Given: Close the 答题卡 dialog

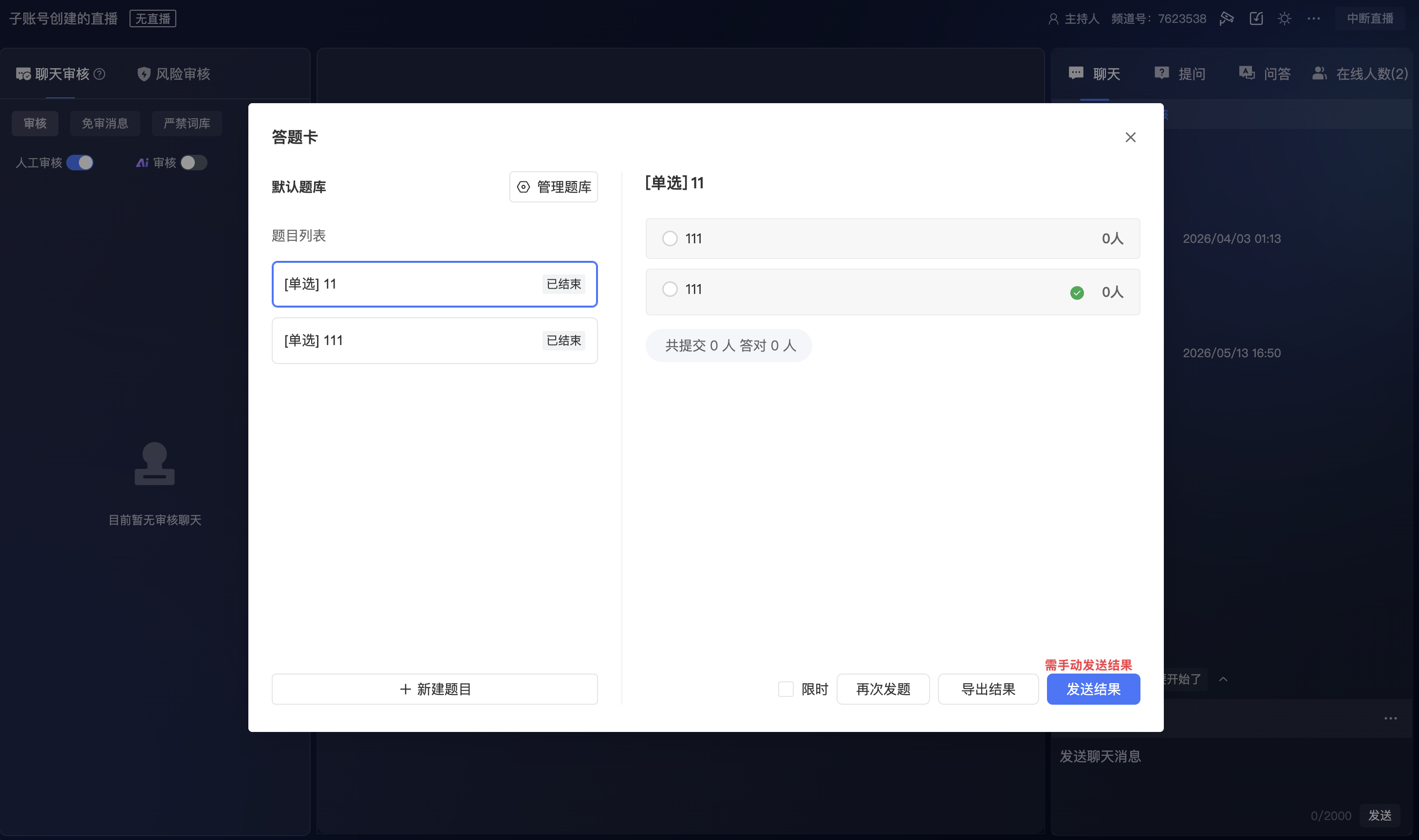Looking at the screenshot, I should (1130, 137).
